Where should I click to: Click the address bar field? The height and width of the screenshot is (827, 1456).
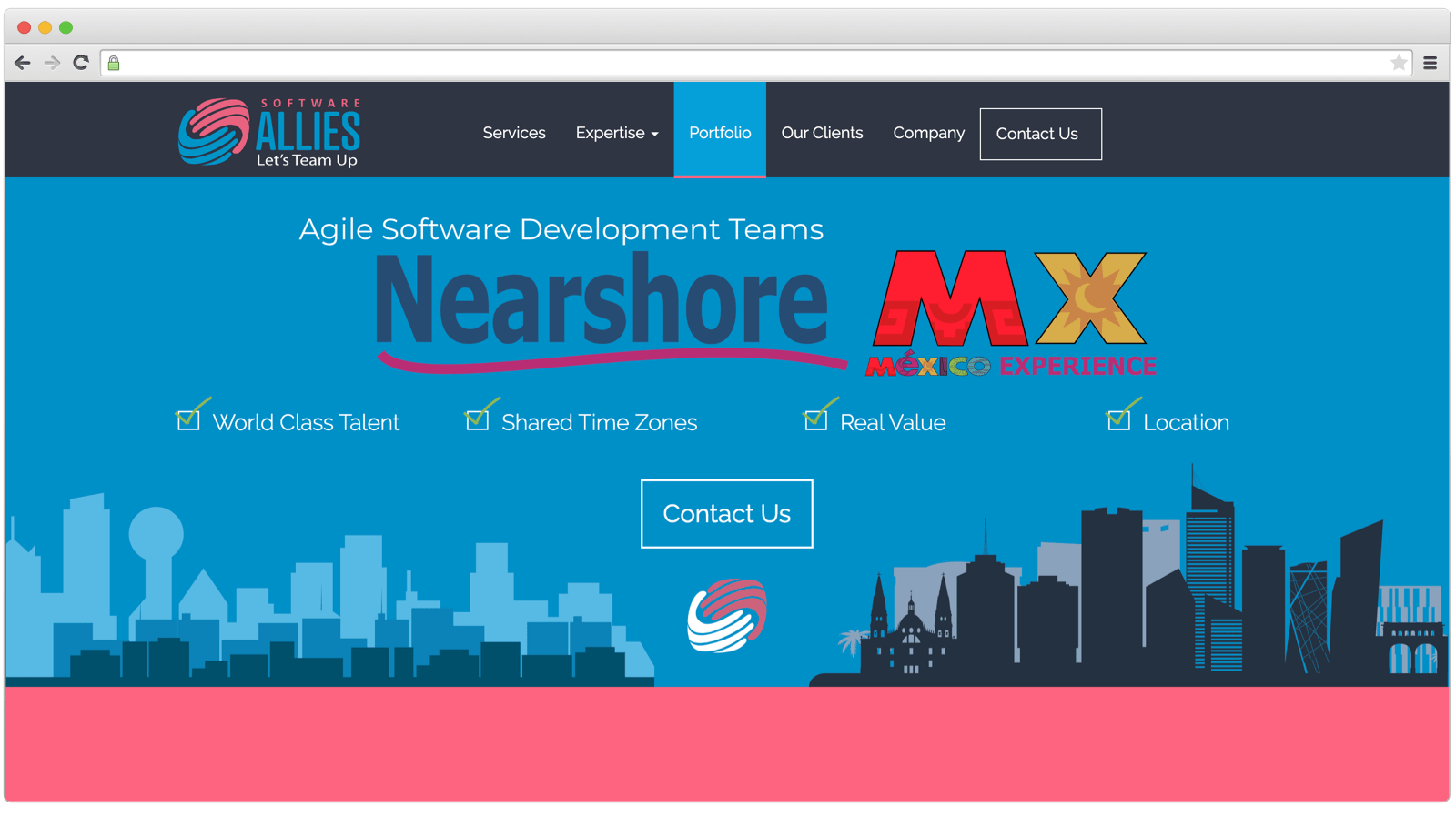coord(755,63)
